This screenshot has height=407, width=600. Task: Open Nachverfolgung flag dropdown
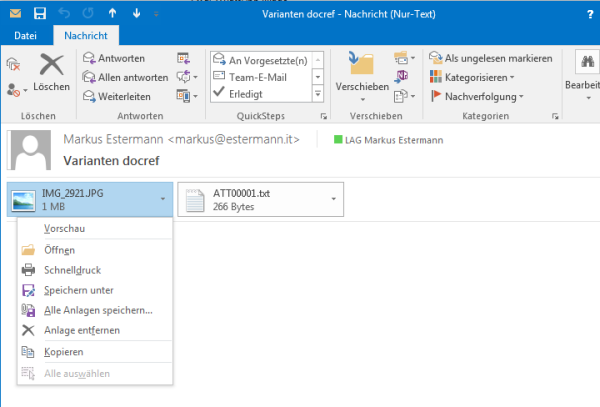coord(477,96)
